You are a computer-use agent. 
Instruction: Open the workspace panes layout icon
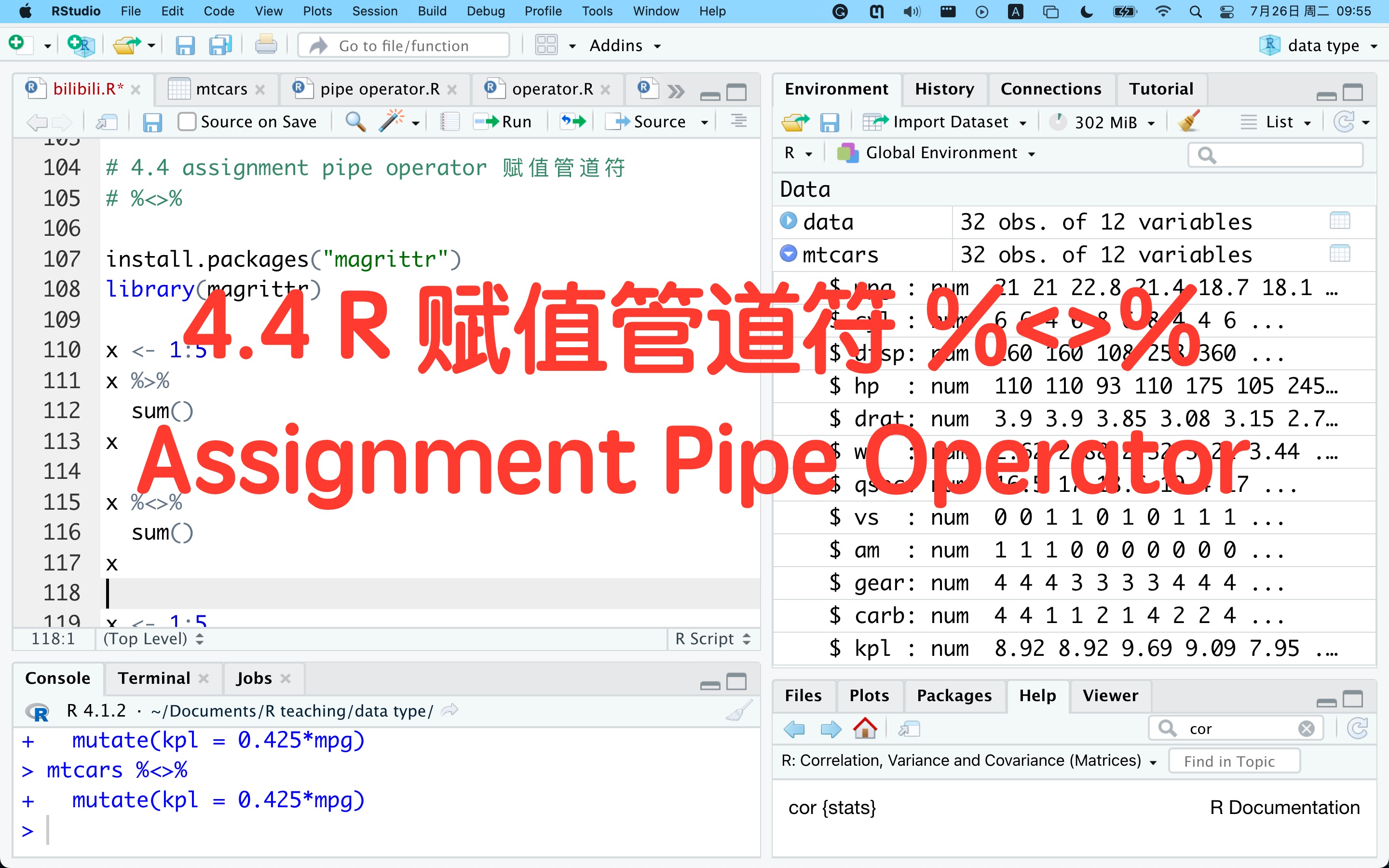[546, 45]
